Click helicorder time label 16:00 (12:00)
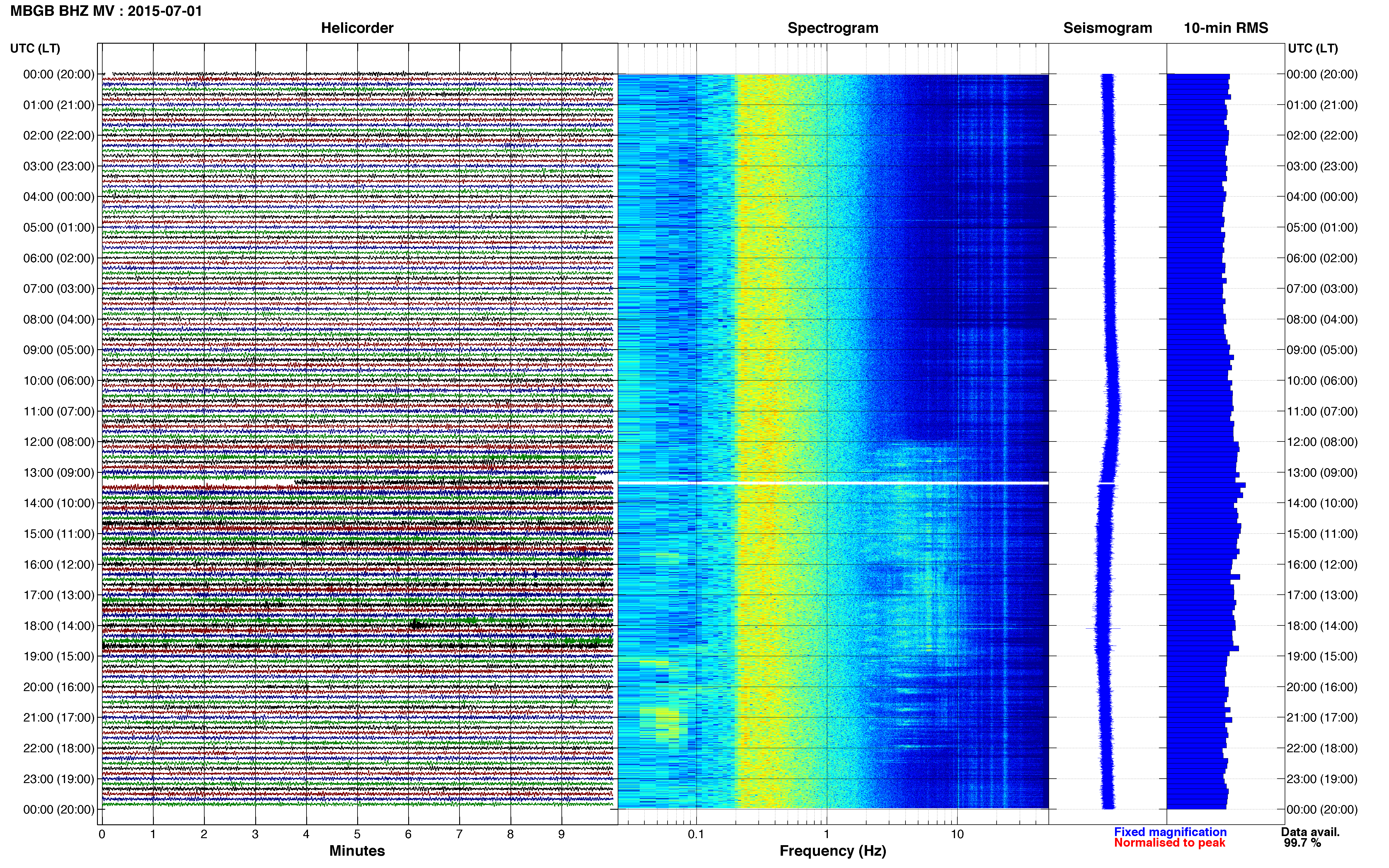This screenshot has height=868, width=1389. (59, 564)
